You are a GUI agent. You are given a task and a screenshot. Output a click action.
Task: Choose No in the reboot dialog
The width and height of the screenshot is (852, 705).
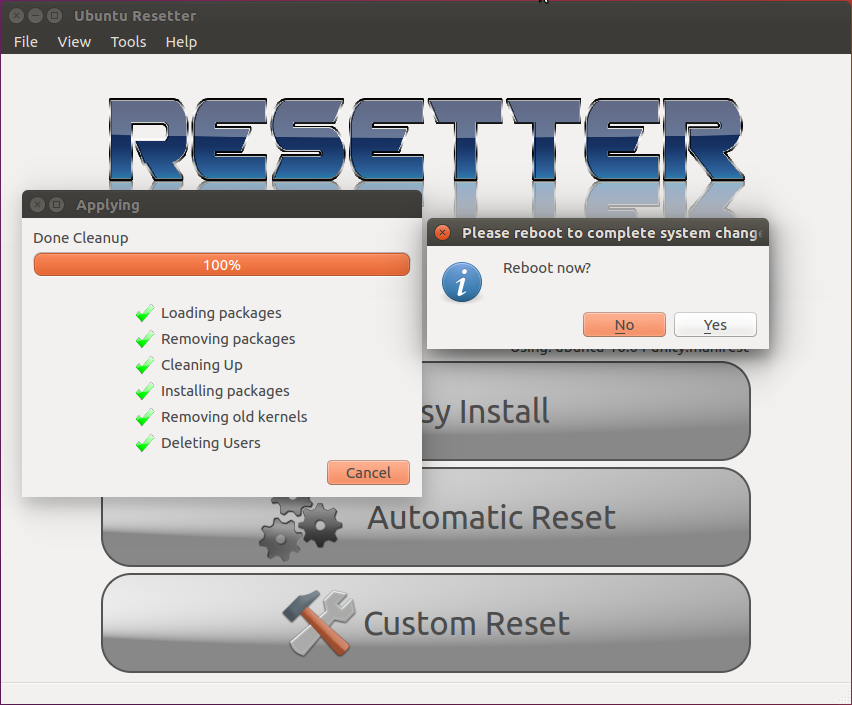(x=624, y=325)
